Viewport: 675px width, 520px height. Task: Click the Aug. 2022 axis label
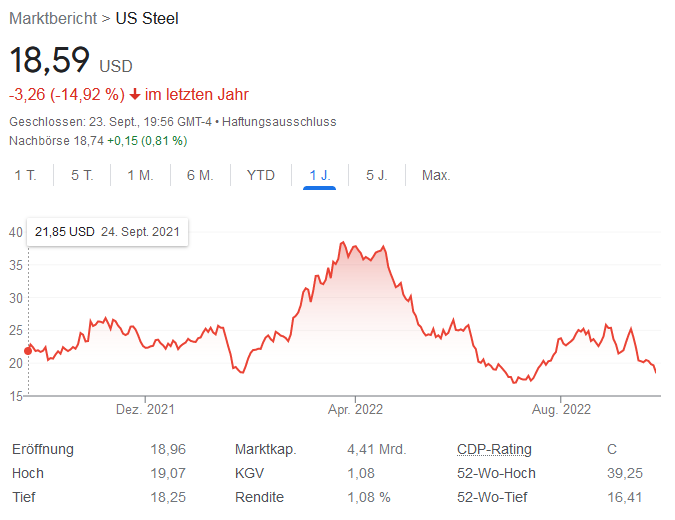coord(561,409)
